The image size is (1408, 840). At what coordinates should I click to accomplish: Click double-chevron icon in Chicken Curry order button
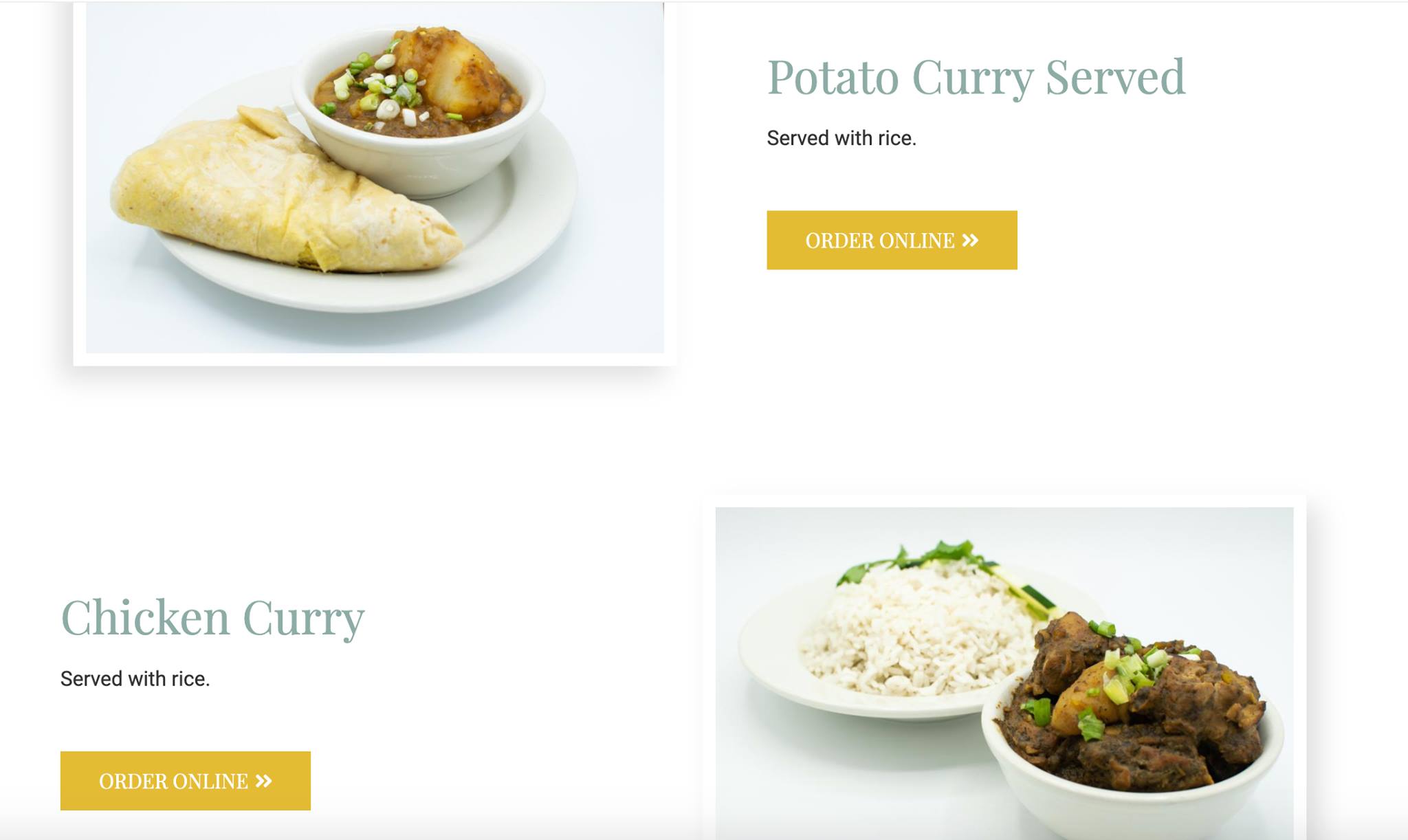click(264, 781)
